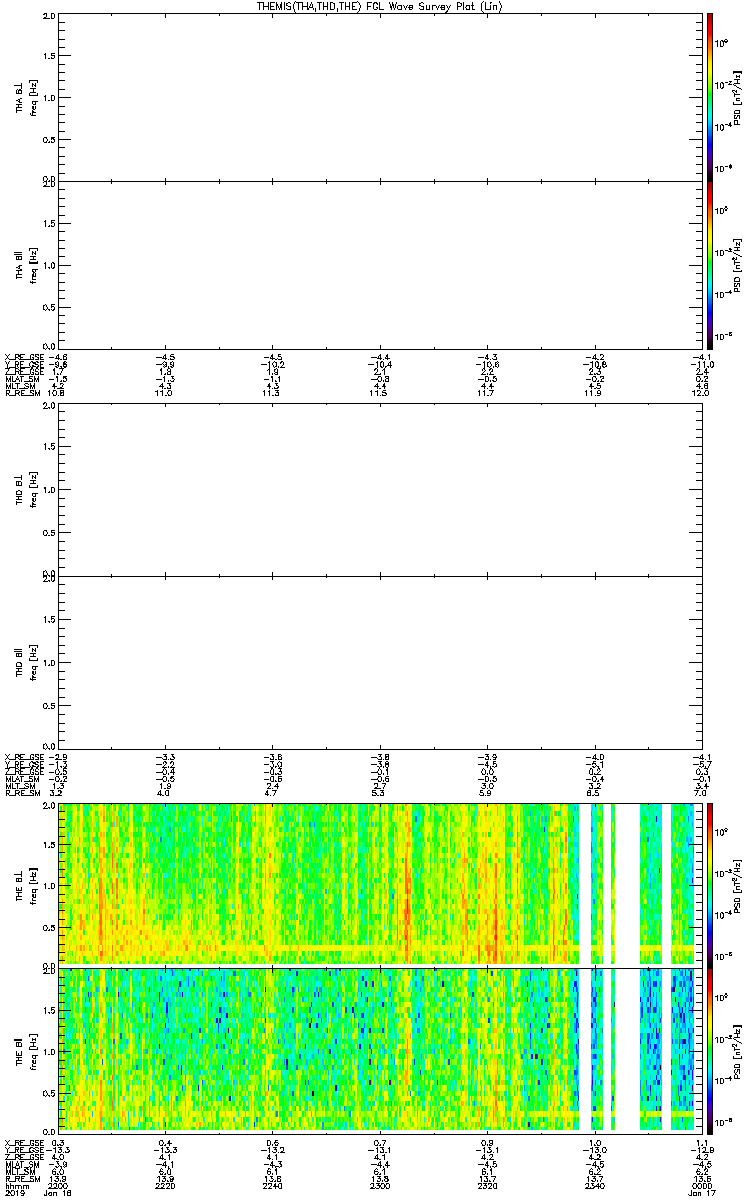The width and height of the screenshot is (750, 1200).
Task: Click PSD [nT²/Hz] label beside THA B-perpendicular color bar
Action: 739,97
